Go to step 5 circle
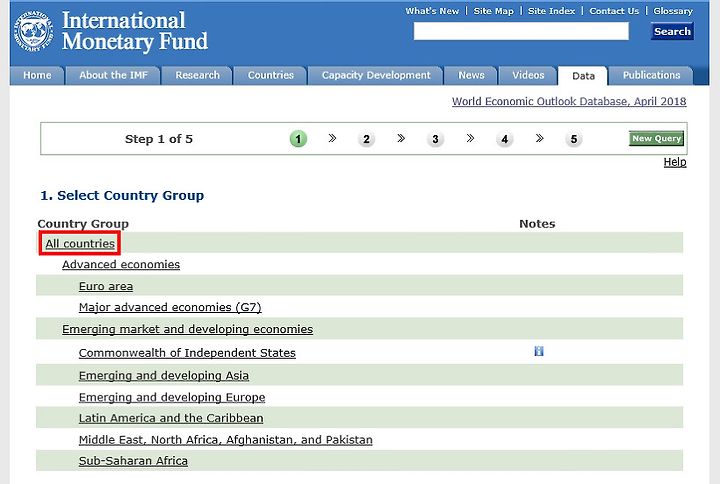 pos(574,139)
